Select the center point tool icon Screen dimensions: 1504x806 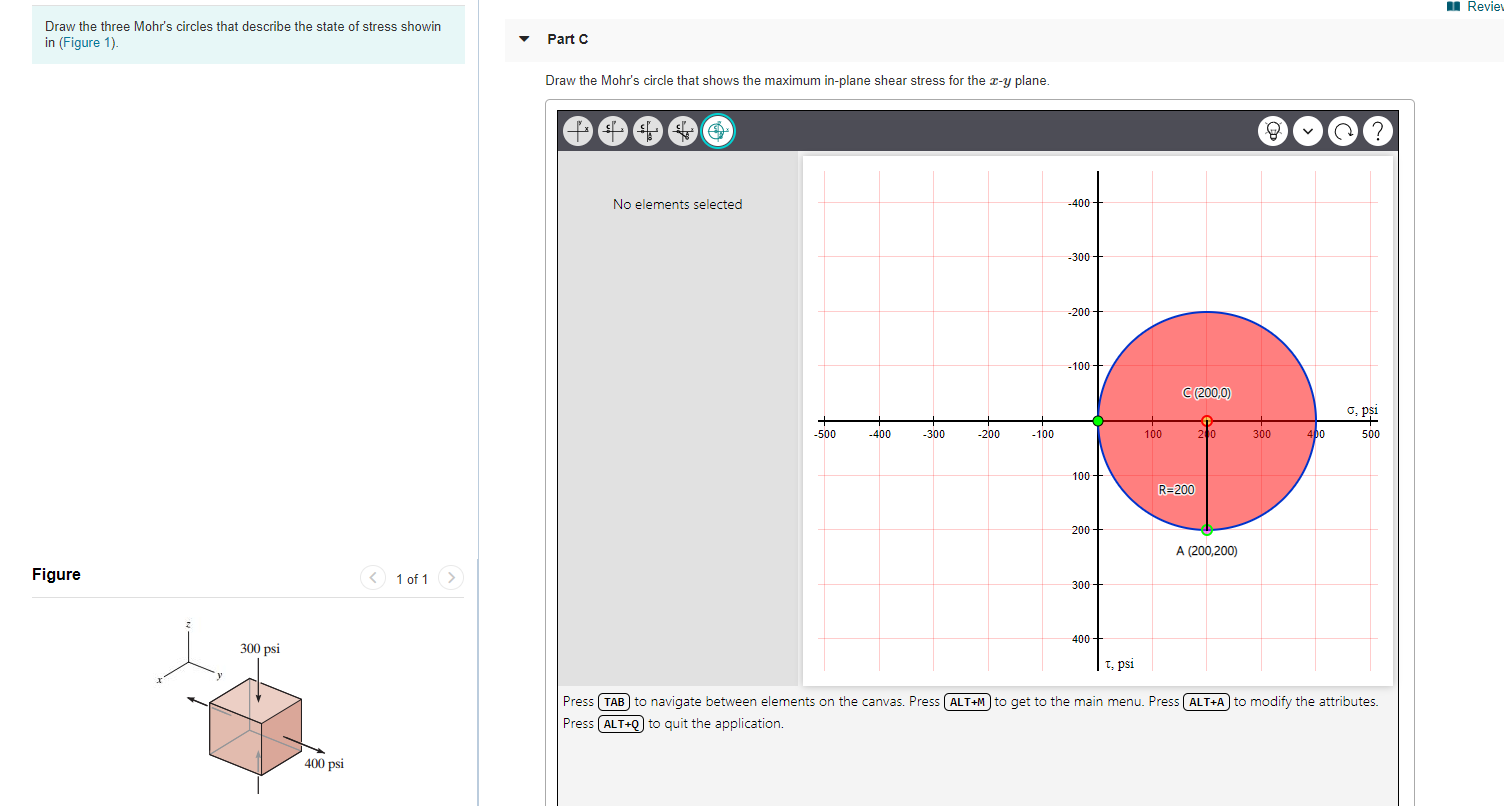click(x=614, y=131)
